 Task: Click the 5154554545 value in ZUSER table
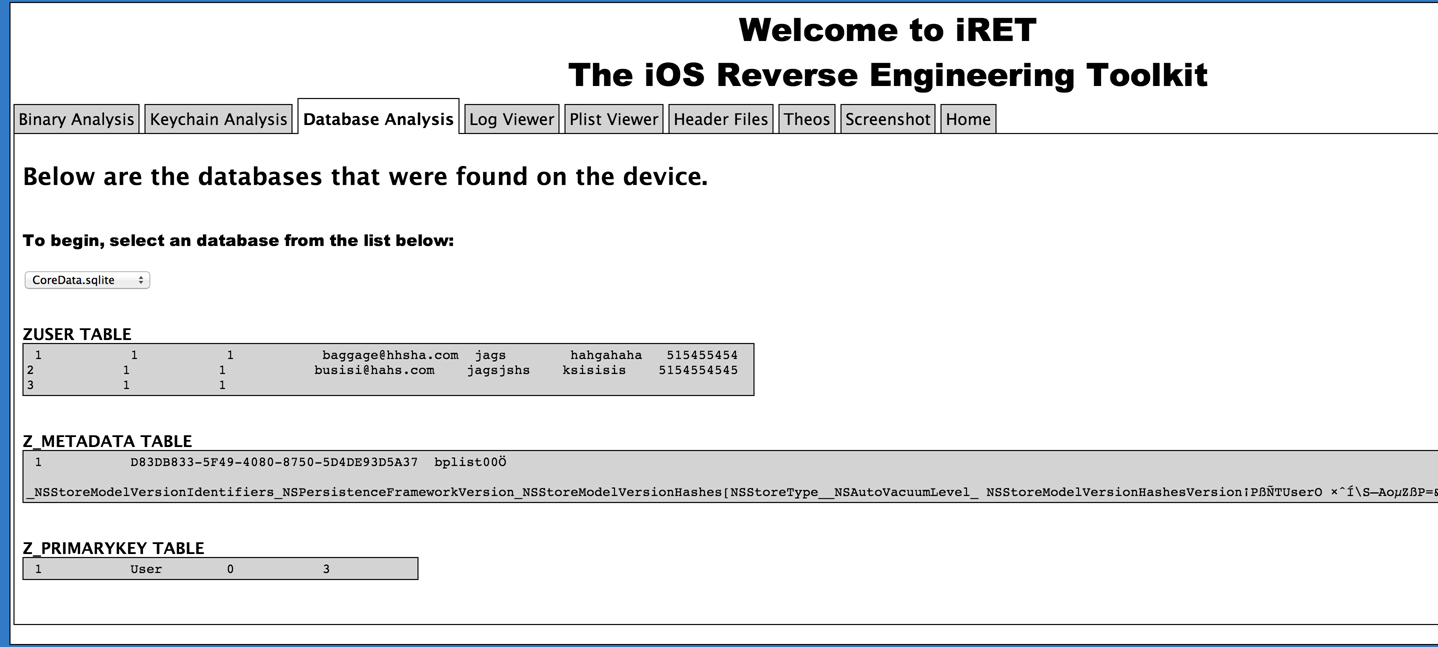click(698, 370)
